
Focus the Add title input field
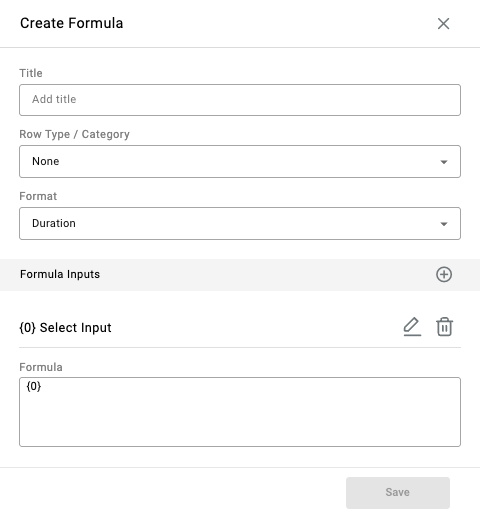[240, 100]
